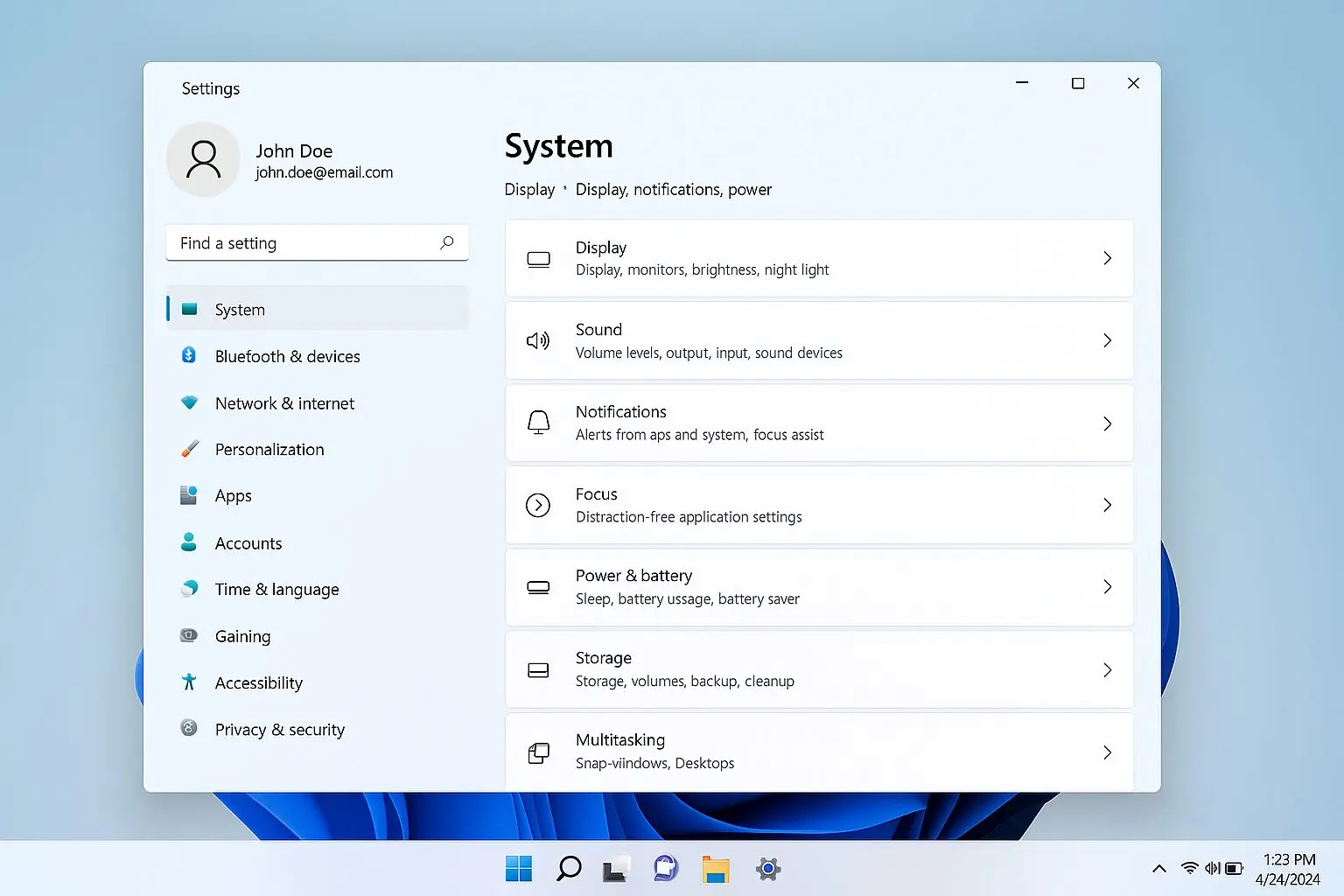Click the search magnifier in Find a setting
Image resolution: width=1344 pixels, height=896 pixels.
(446, 242)
